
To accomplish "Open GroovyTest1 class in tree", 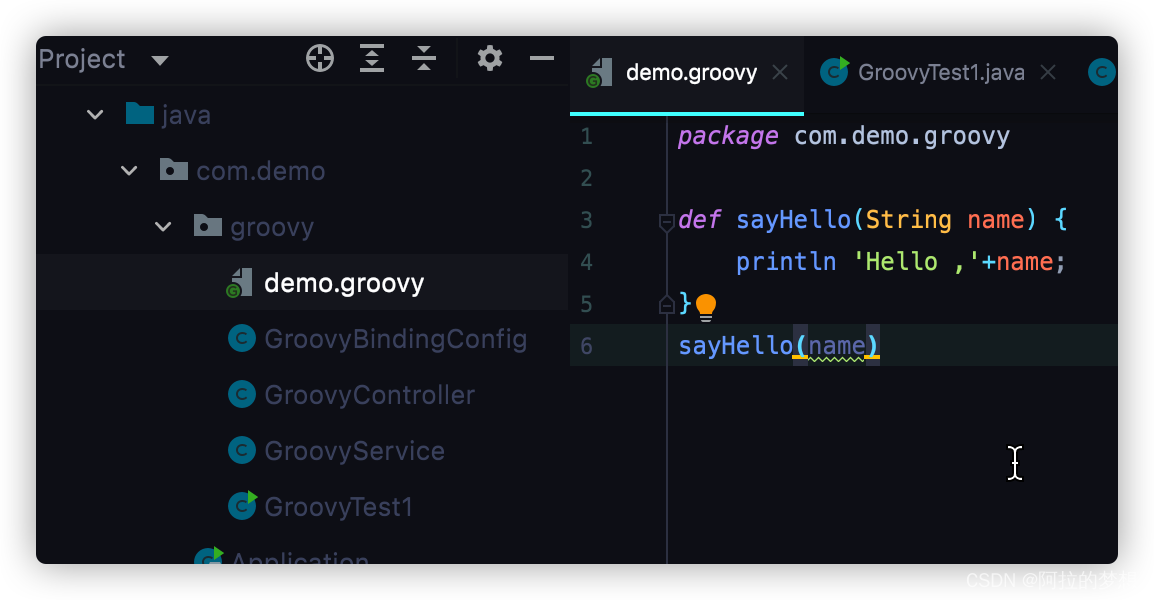I will (x=338, y=507).
